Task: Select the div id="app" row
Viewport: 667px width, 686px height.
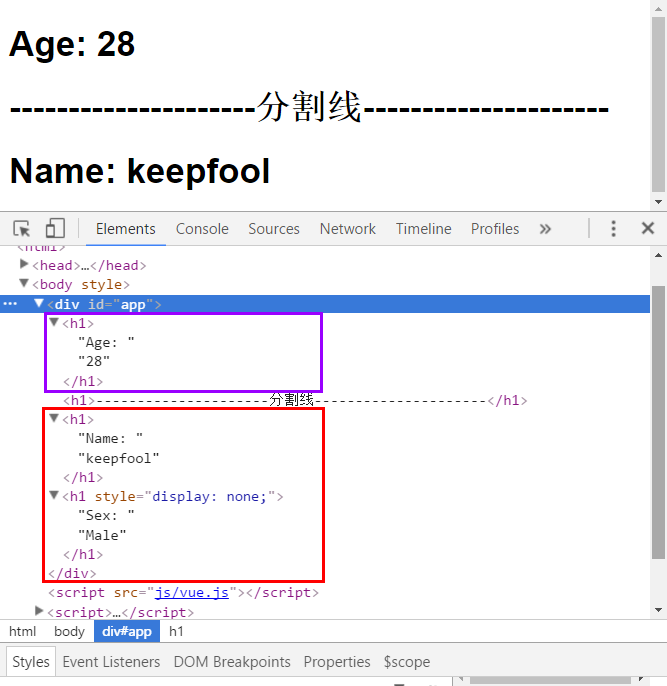Action: tap(325, 304)
